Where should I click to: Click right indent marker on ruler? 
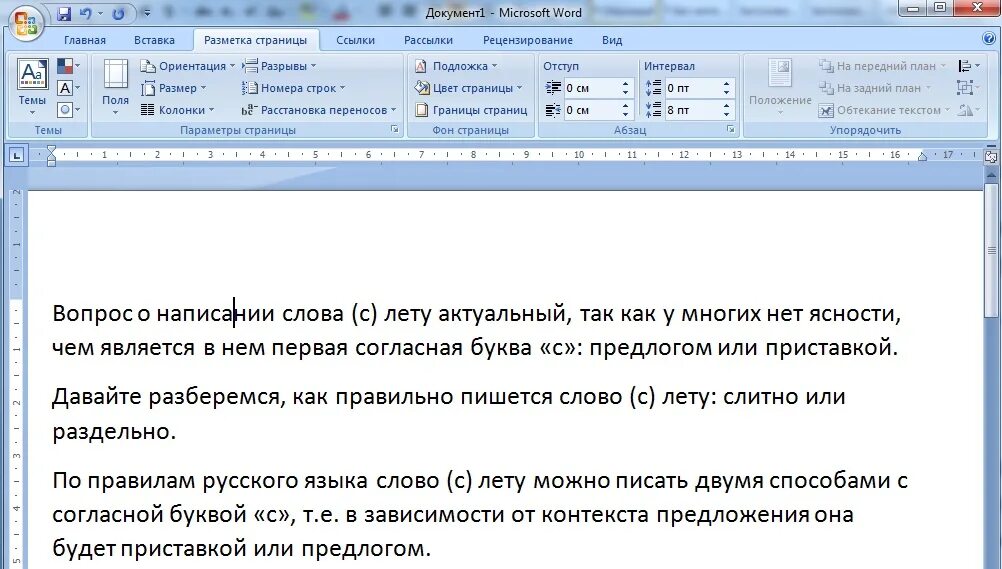[922, 157]
